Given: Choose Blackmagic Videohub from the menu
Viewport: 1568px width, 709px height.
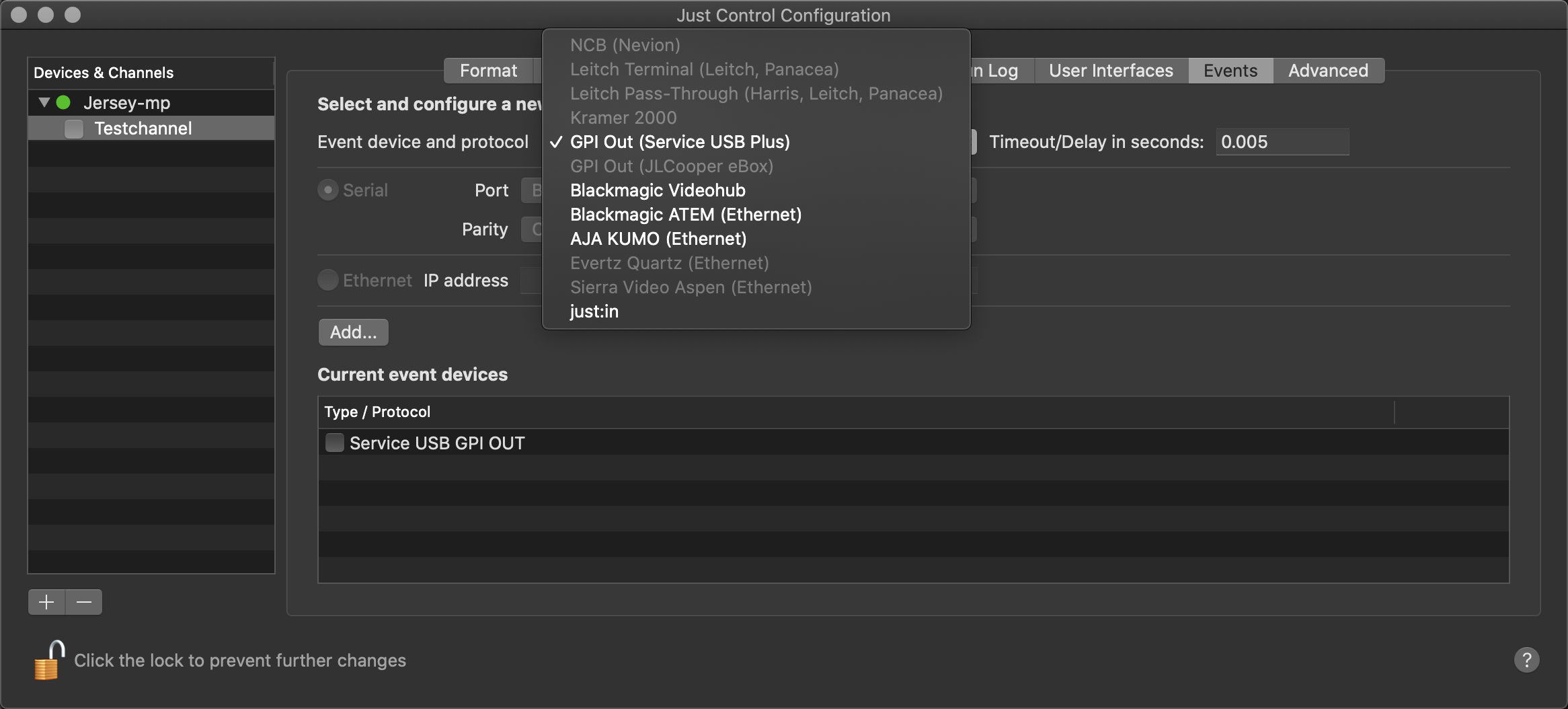Looking at the screenshot, I should click(x=756, y=190).
